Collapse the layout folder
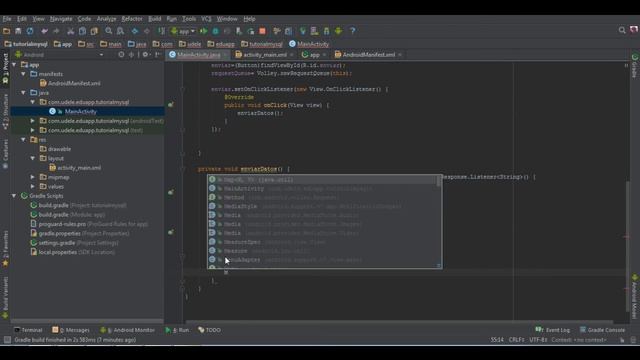This screenshot has width=640, height=360. pyautogui.click(x=33, y=158)
